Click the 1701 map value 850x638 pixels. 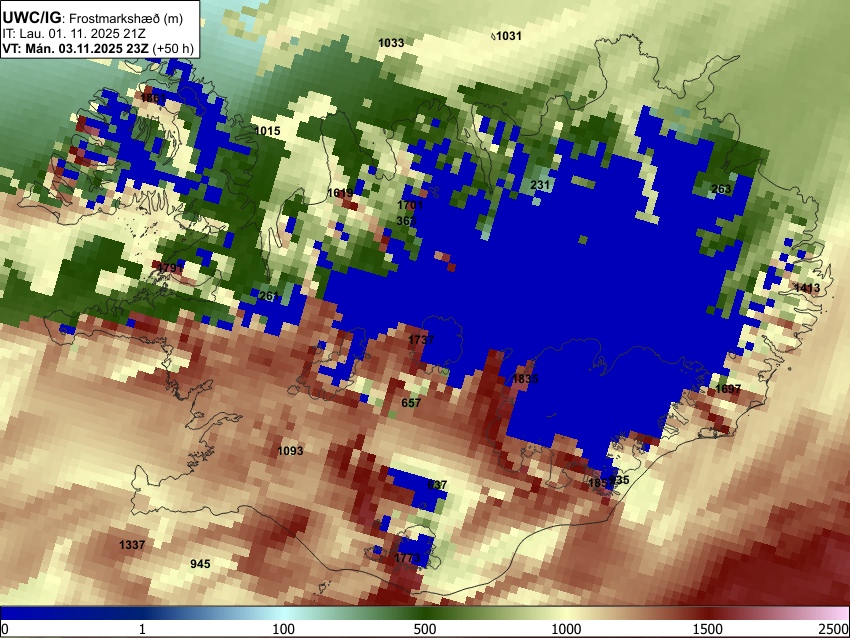click(x=410, y=205)
